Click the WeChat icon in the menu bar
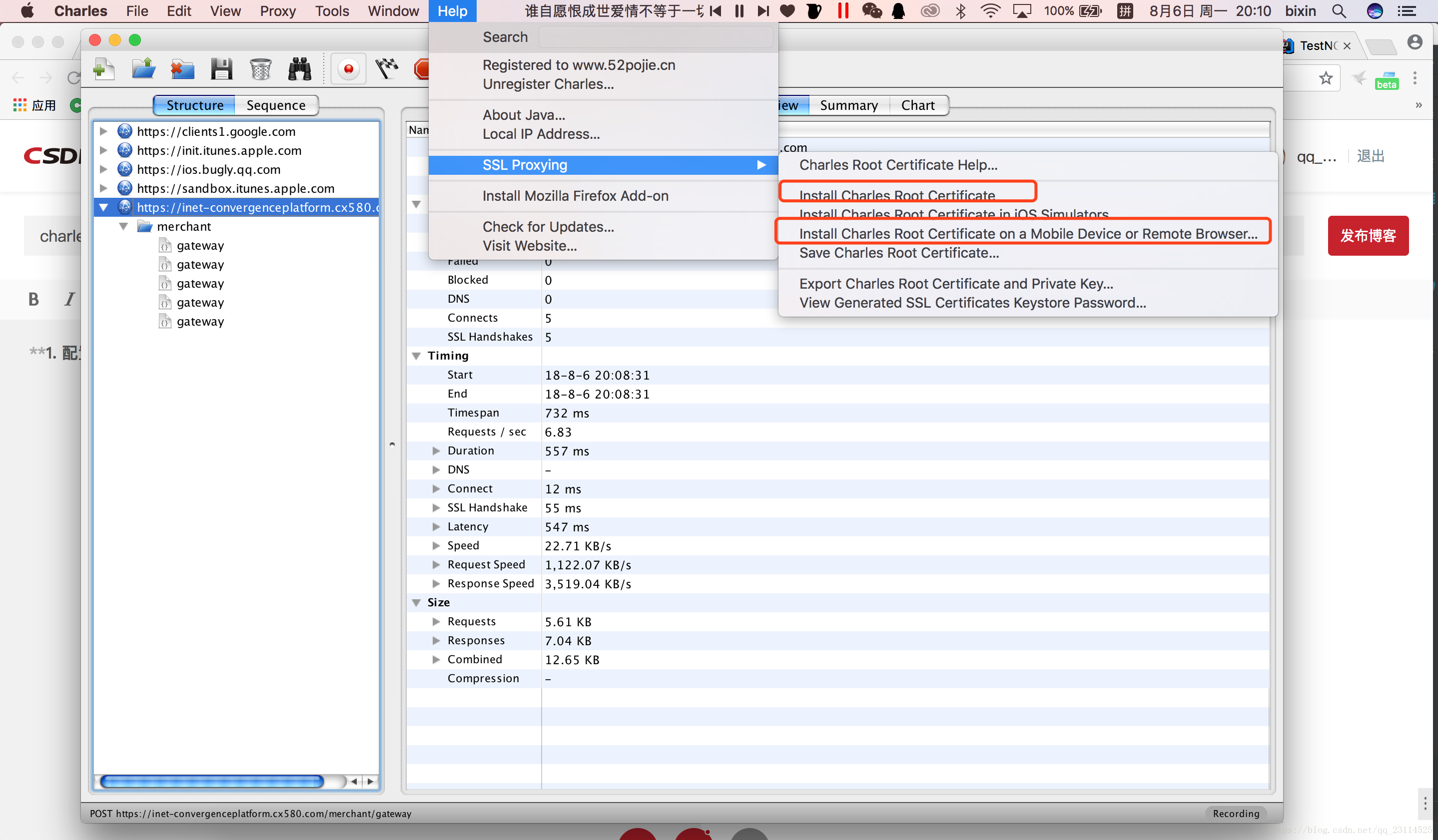 pyautogui.click(x=871, y=11)
